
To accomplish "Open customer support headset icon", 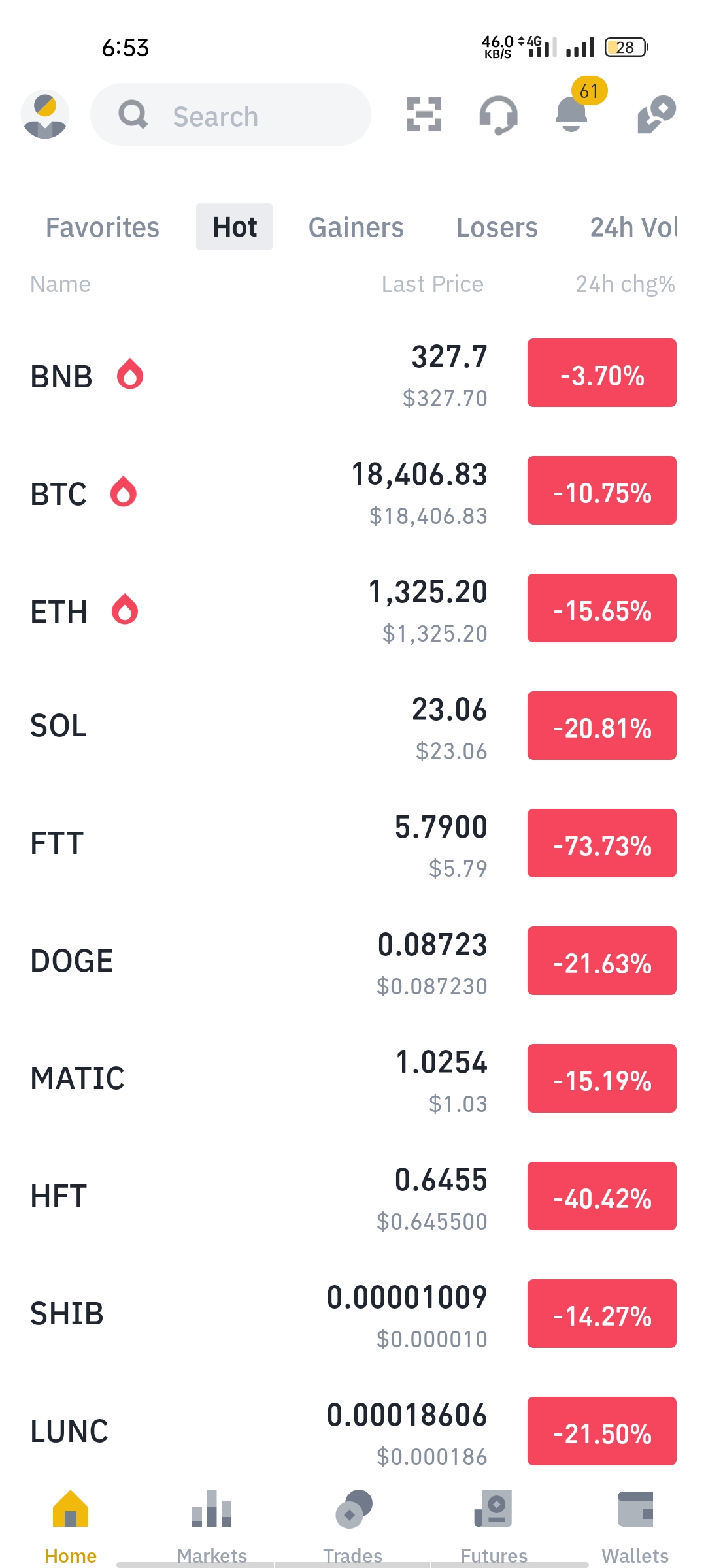I will [x=498, y=115].
